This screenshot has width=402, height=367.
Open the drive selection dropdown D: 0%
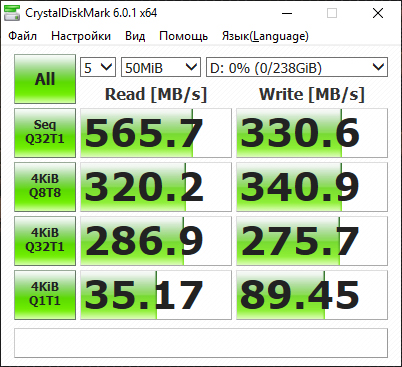297,68
